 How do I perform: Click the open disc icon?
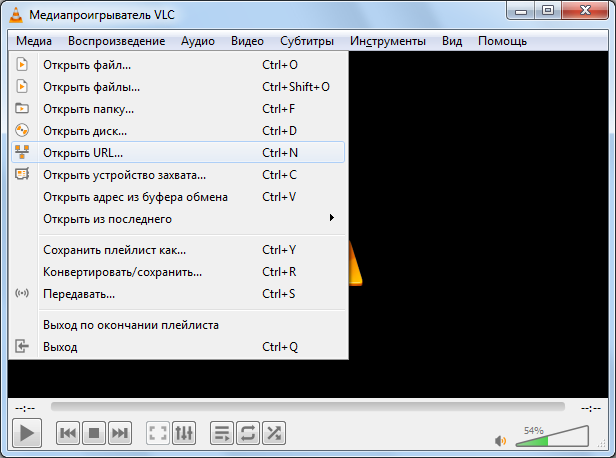point(22,131)
